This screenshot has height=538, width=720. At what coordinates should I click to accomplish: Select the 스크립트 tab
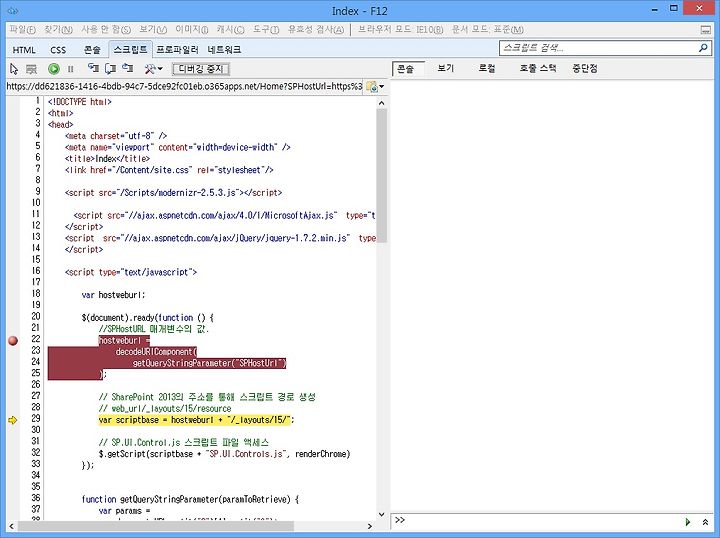coord(130,50)
